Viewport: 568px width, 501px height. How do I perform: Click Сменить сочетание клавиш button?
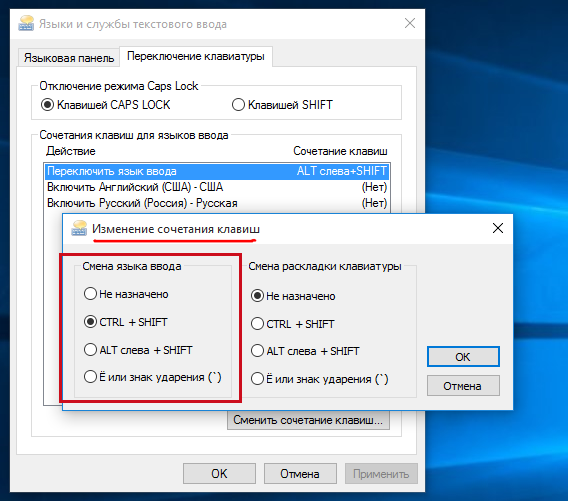308,420
